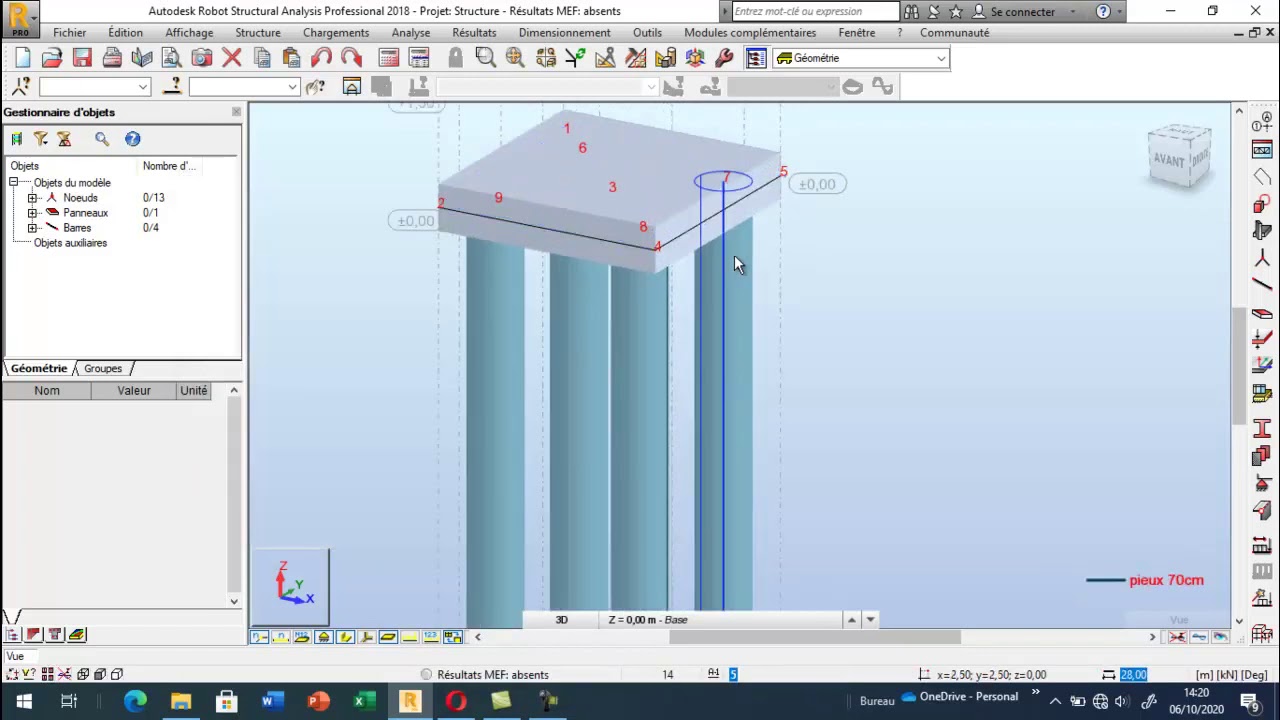Open Microsoft Word from the taskbar
This screenshot has width=1280, height=720.
pyautogui.click(x=272, y=701)
